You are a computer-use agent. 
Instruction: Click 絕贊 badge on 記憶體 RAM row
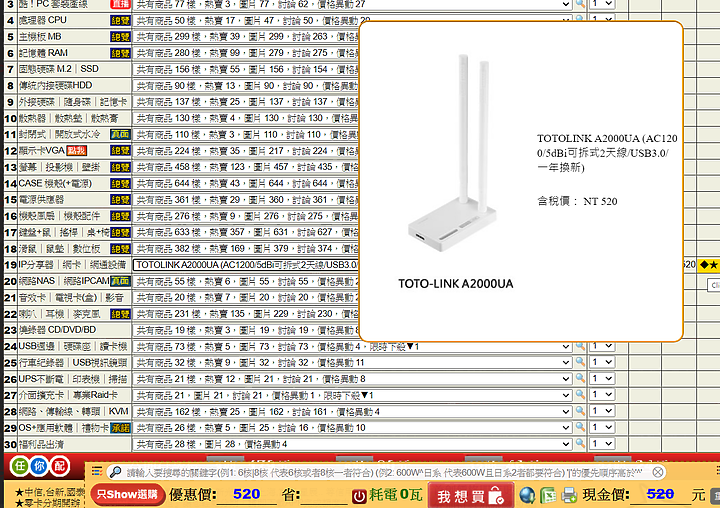pos(120,53)
